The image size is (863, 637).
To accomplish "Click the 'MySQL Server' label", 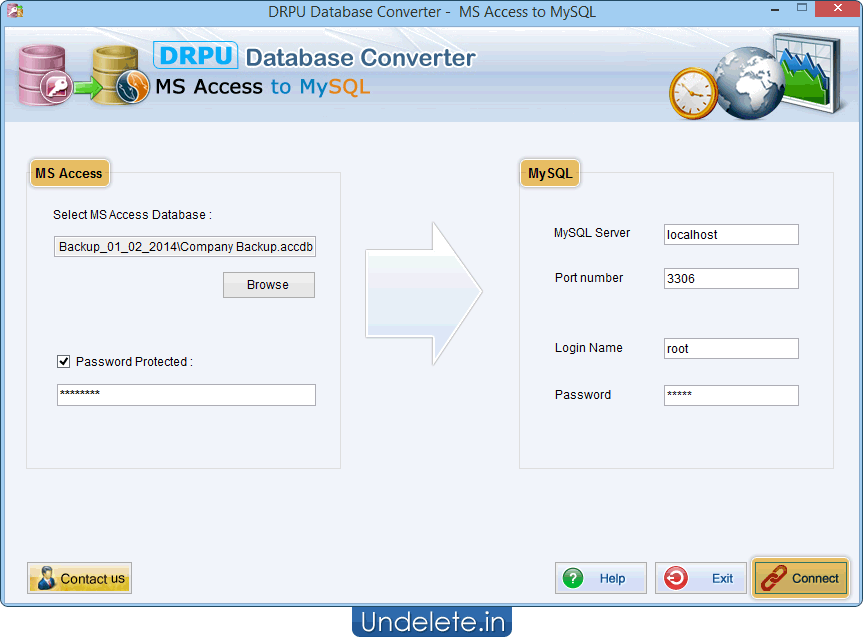I will [x=592, y=233].
